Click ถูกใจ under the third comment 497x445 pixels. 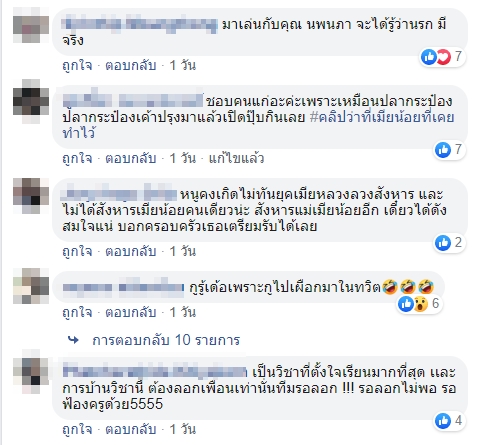point(77,251)
